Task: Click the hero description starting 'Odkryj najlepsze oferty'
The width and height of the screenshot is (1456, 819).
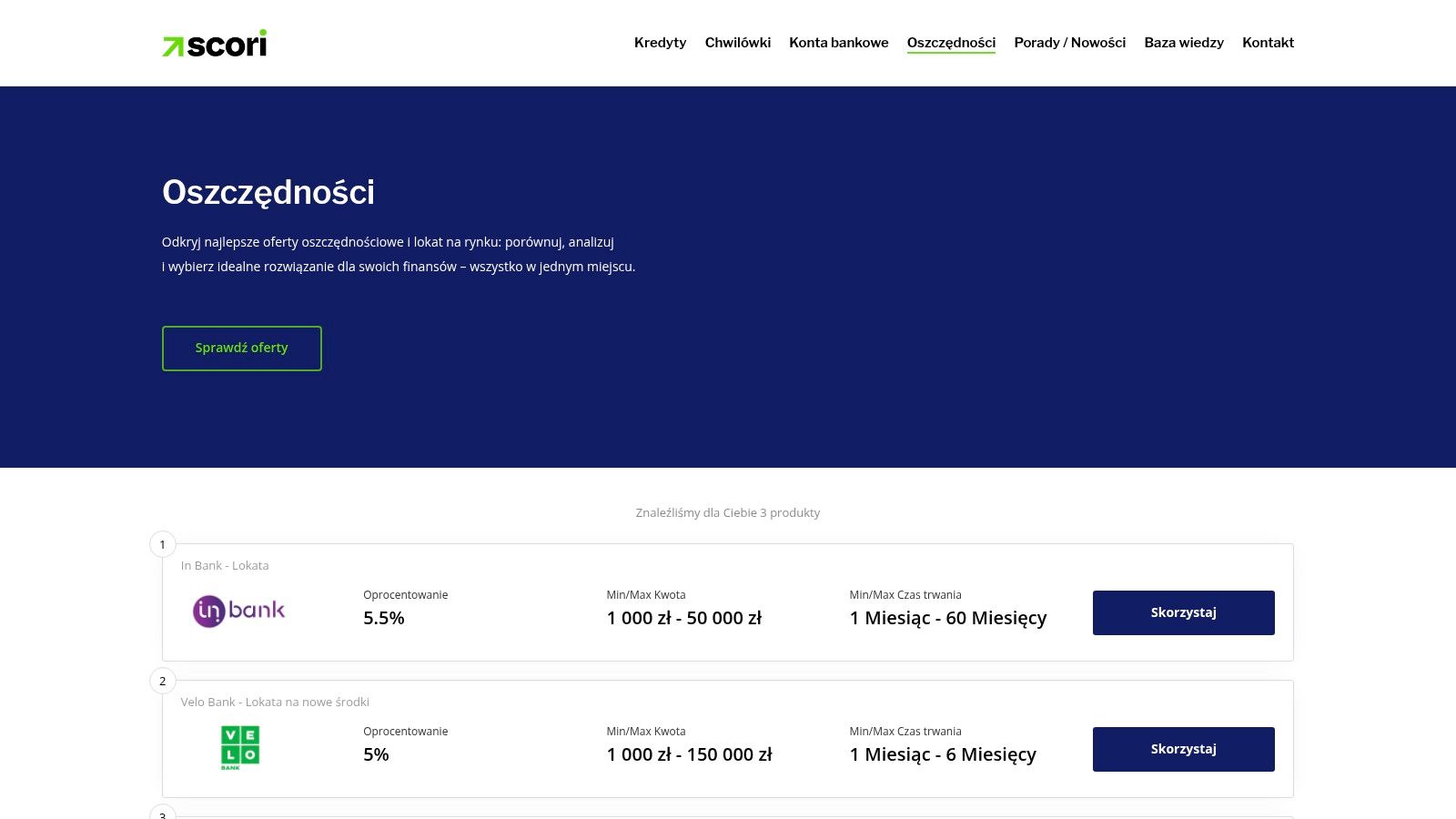Action: (x=399, y=254)
